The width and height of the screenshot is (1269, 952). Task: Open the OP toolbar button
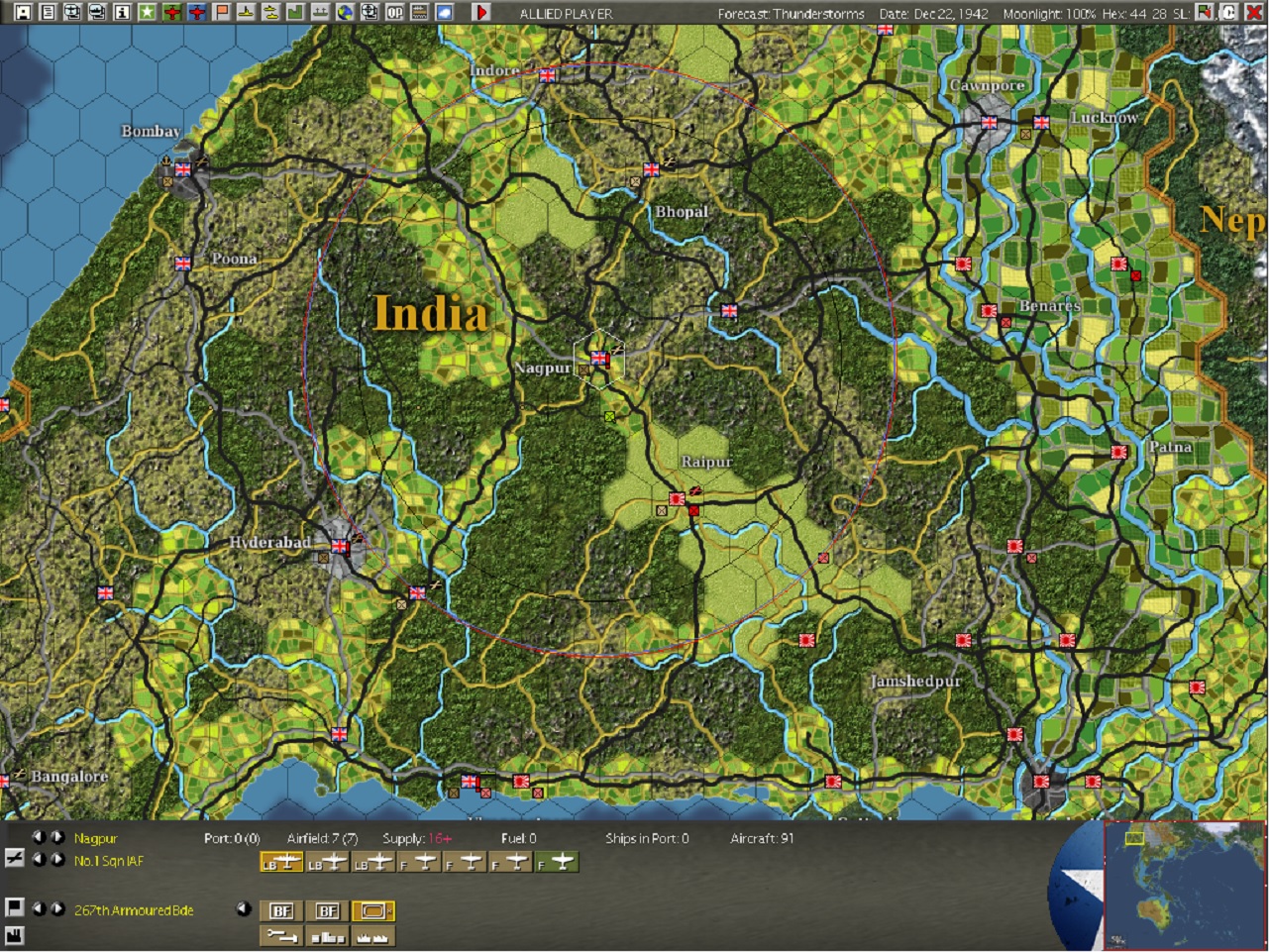click(x=394, y=12)
